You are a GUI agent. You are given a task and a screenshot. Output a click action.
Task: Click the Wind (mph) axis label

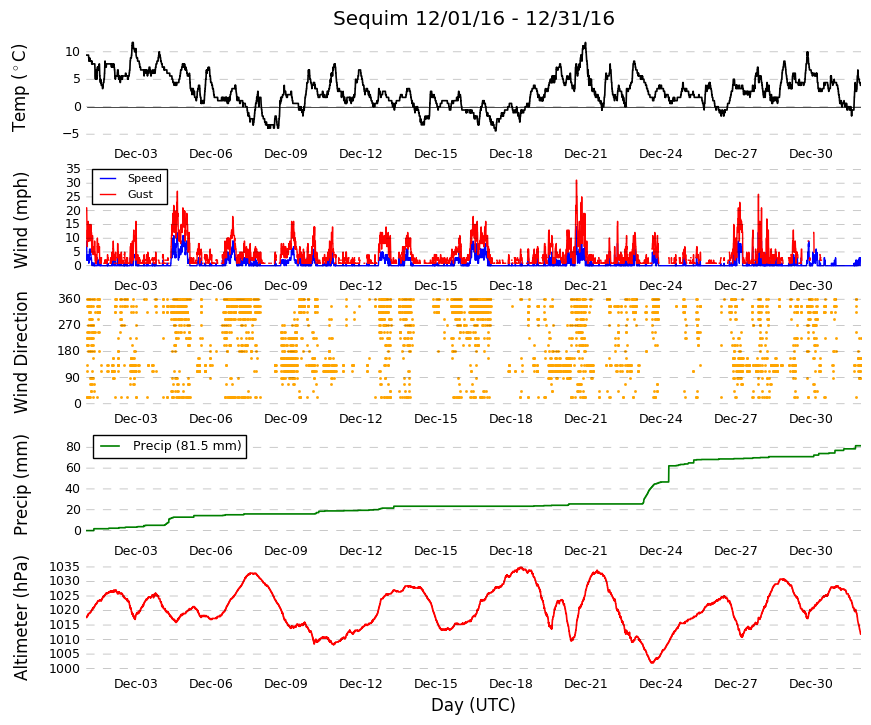click(x=20, y=221)
